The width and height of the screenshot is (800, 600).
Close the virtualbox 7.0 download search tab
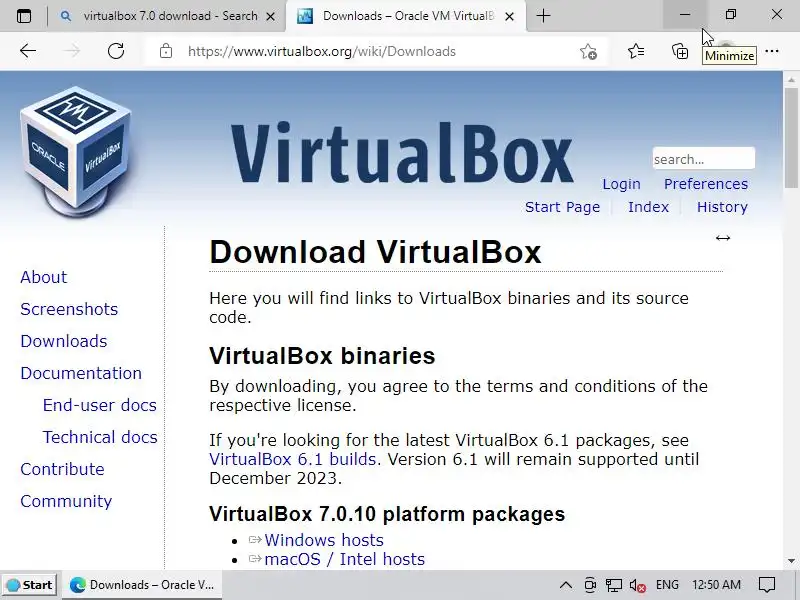(x=271, y=16)
